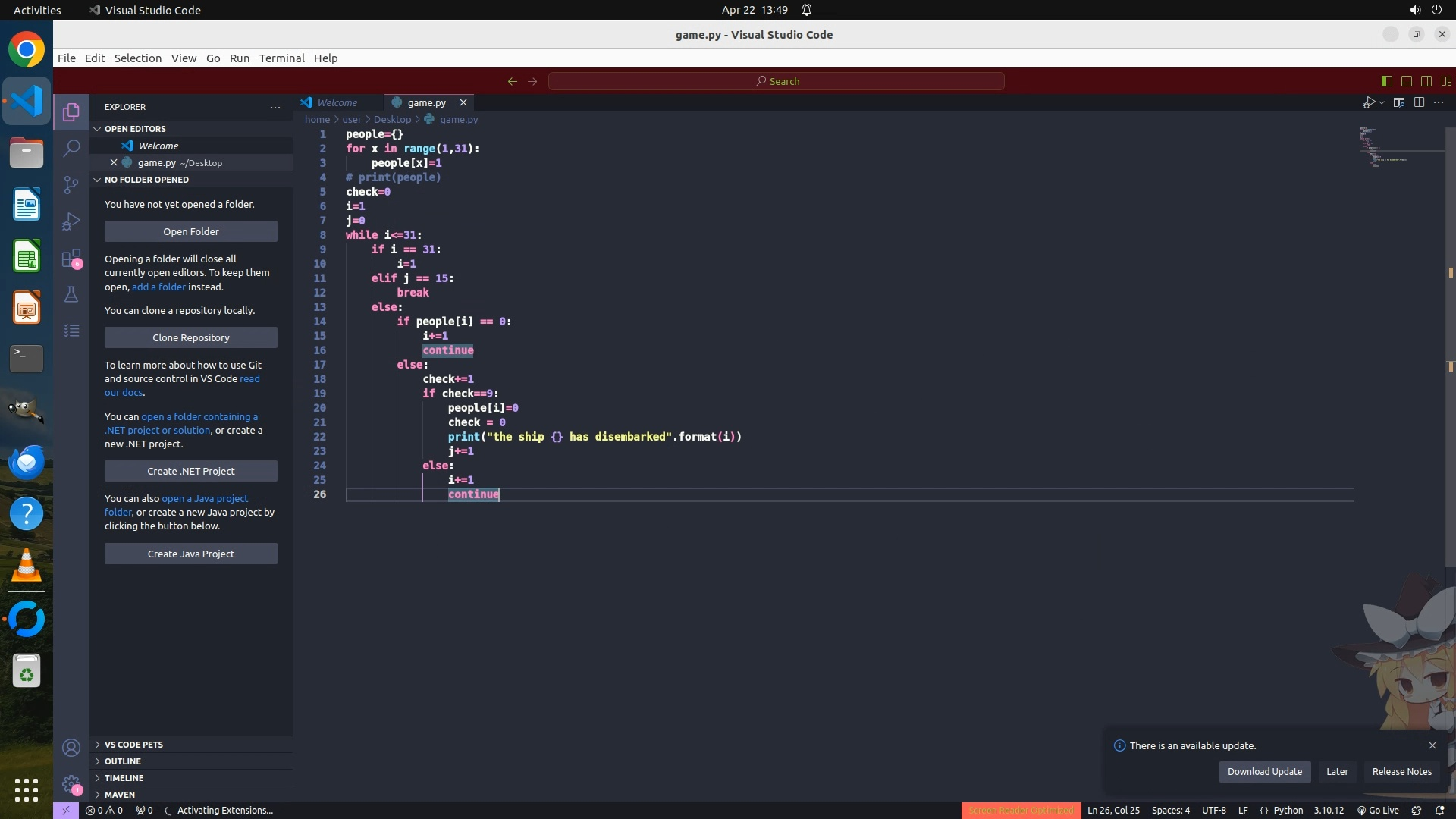
Task: Click the top Search command center field
Action: click(776, 81)
